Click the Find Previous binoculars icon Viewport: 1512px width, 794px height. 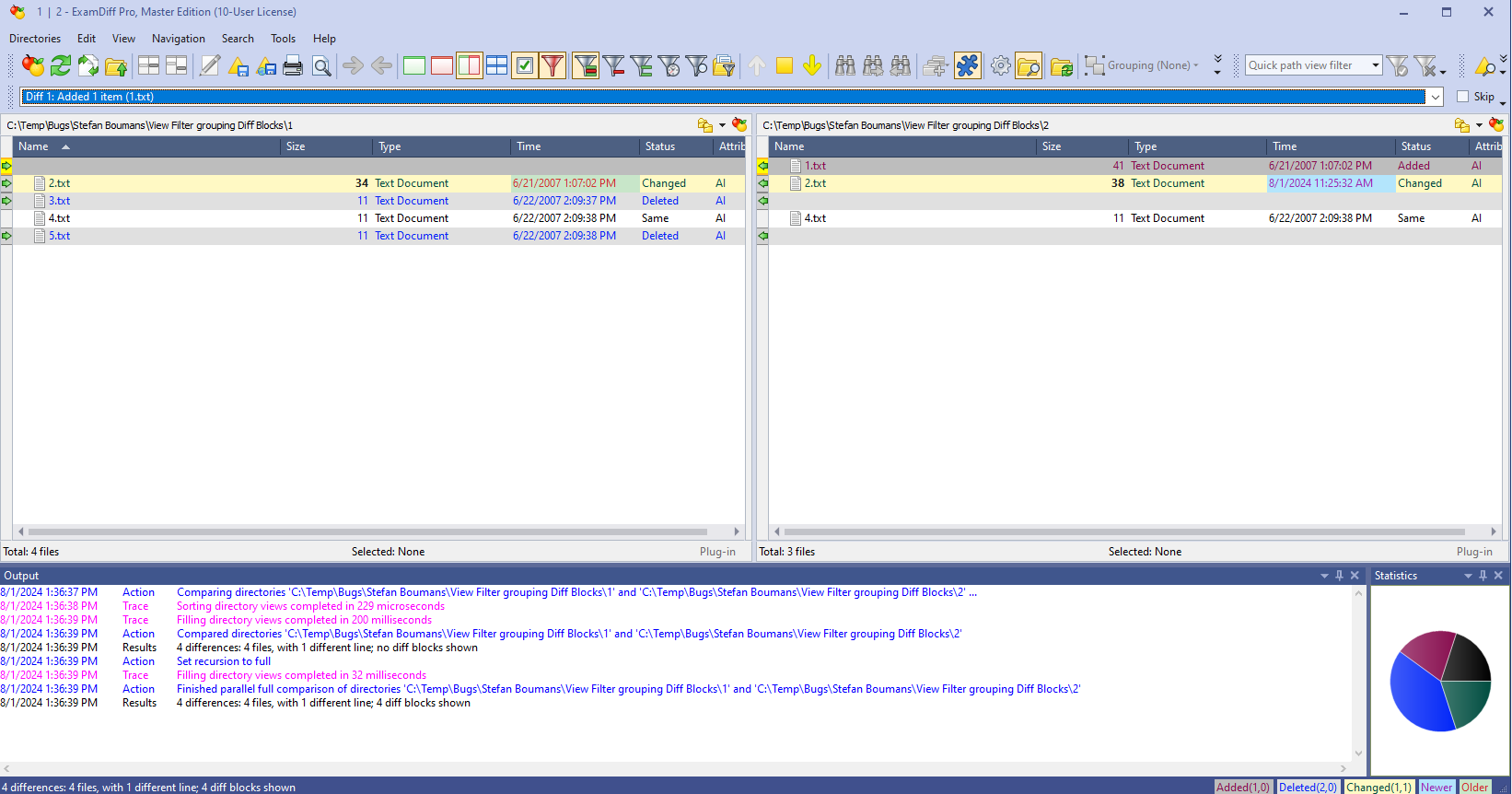(x=901, y=65)
